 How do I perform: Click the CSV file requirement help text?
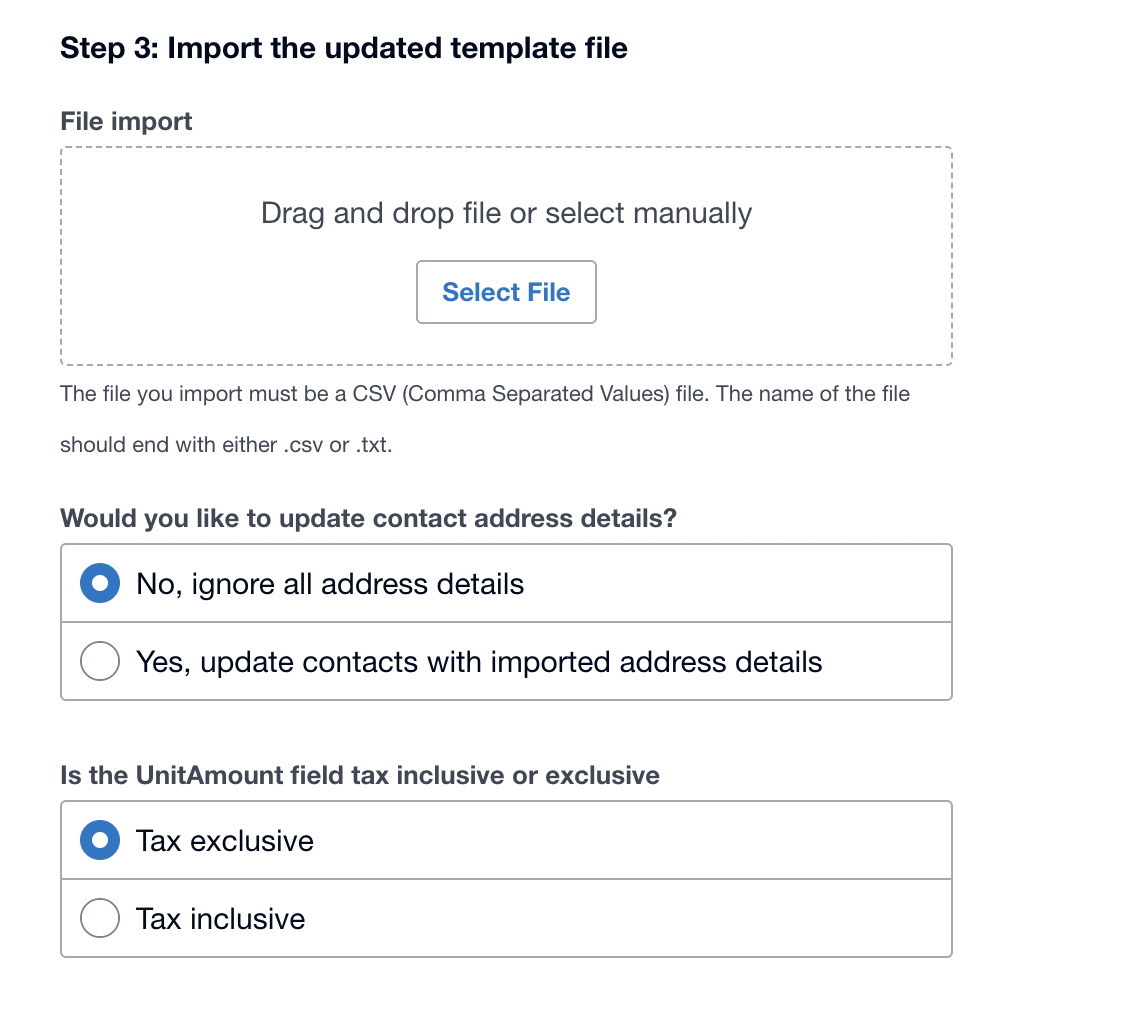click(485, 394)
